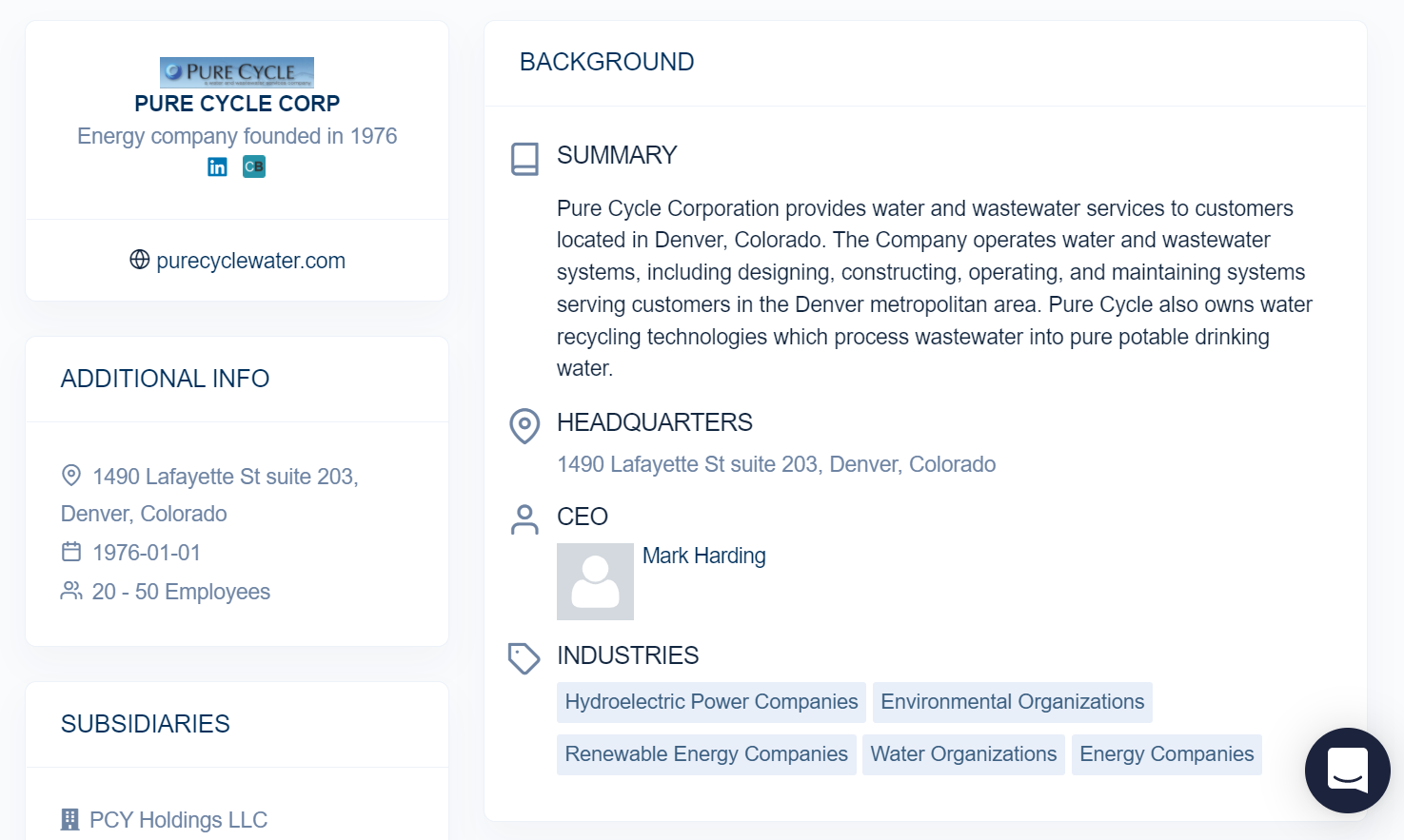Click the Pure Cycle logo image
Viewport: 1404px width, 840px height.
tap(237, 72)
